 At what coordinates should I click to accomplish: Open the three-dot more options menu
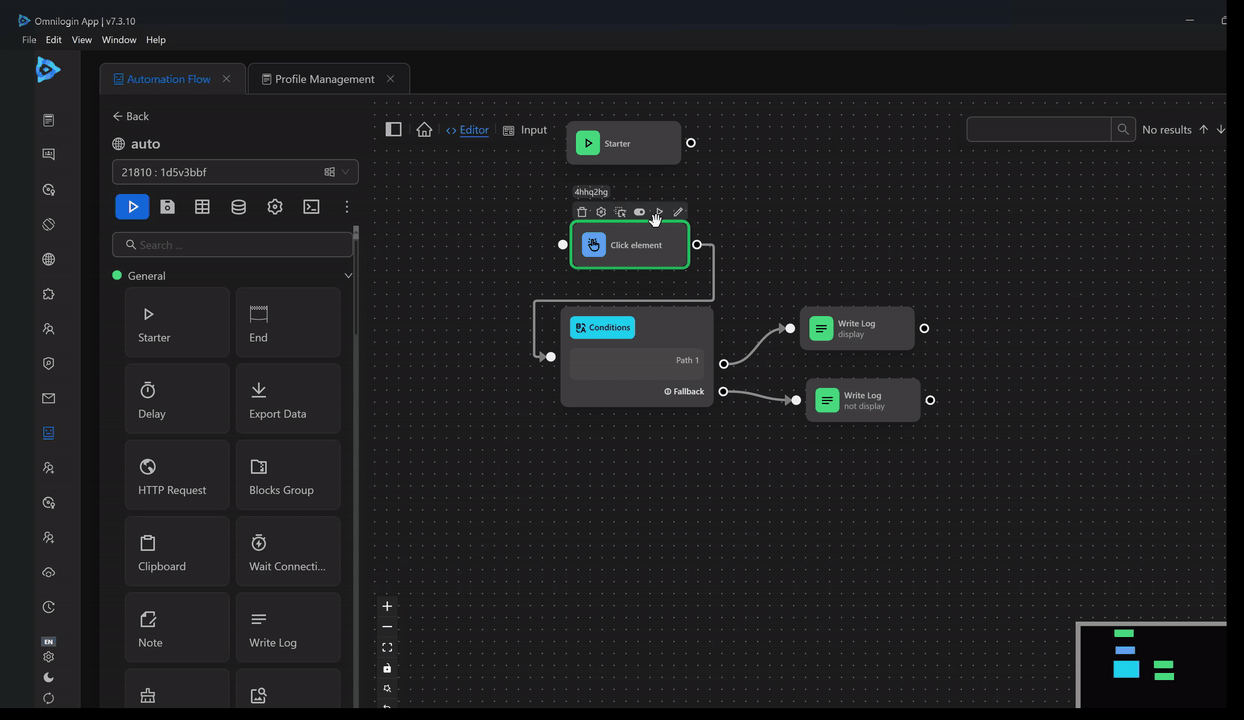point(347,206)
